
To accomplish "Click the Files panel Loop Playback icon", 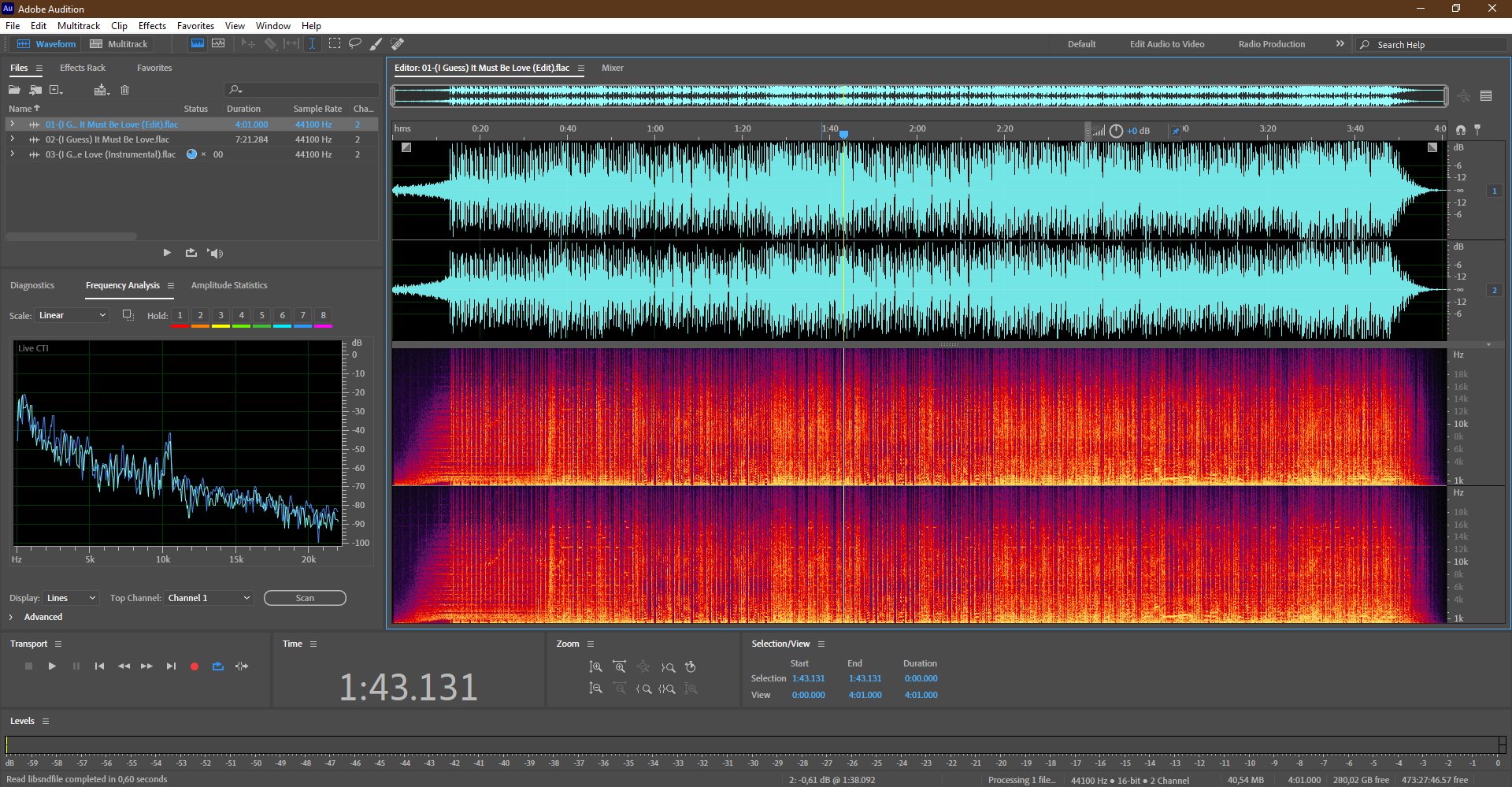I will [x=191, y=253].
